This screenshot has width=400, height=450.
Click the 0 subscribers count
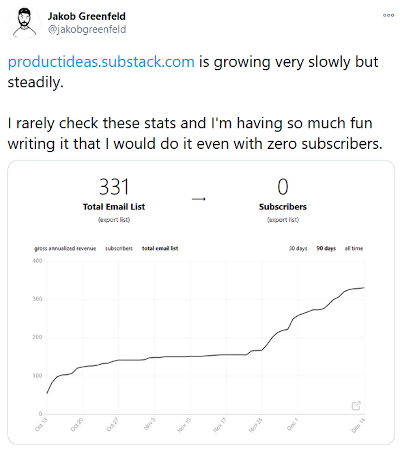point(283,187)
